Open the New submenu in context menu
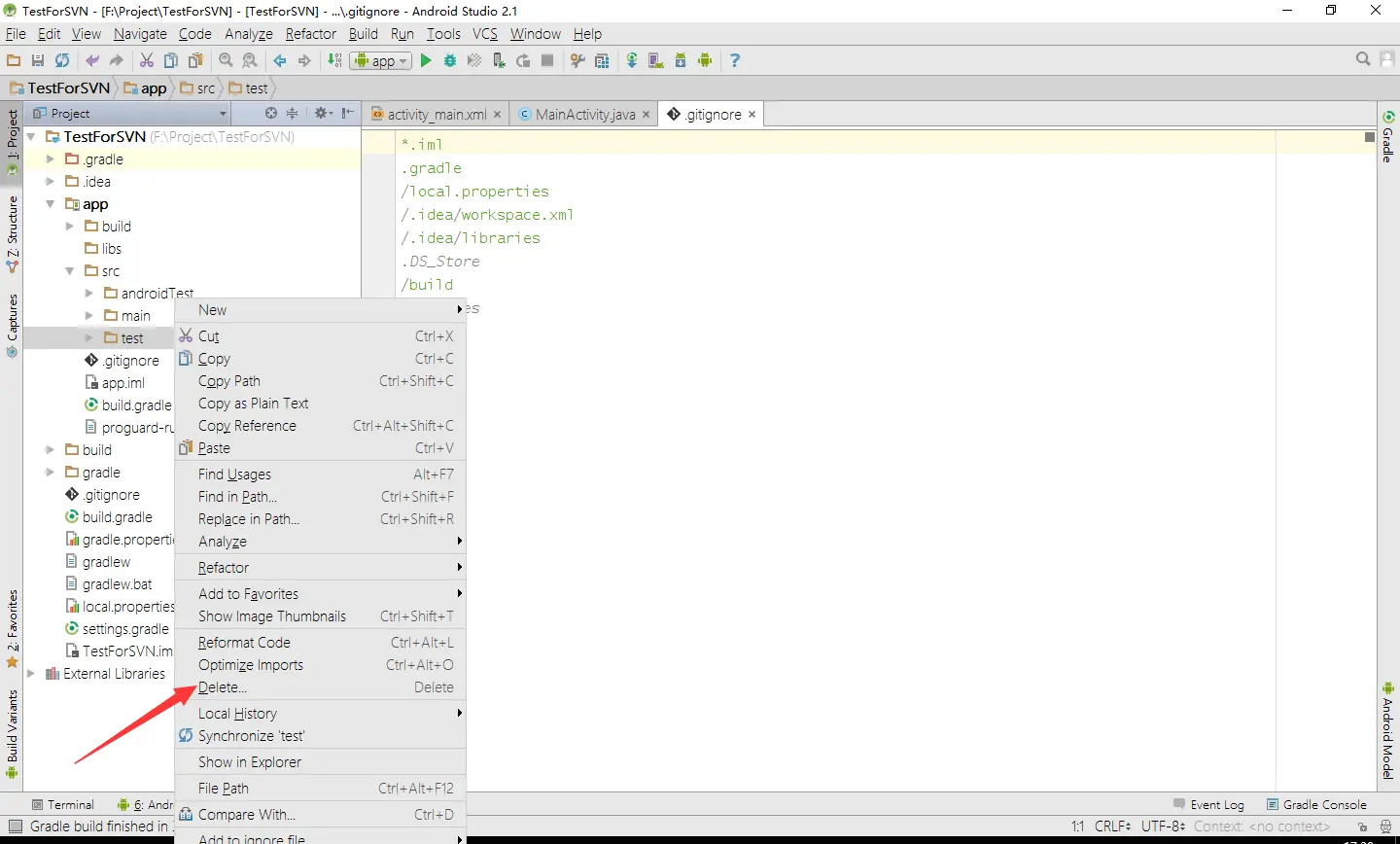Screen dimensions: 1400x844 pos(320,310)
